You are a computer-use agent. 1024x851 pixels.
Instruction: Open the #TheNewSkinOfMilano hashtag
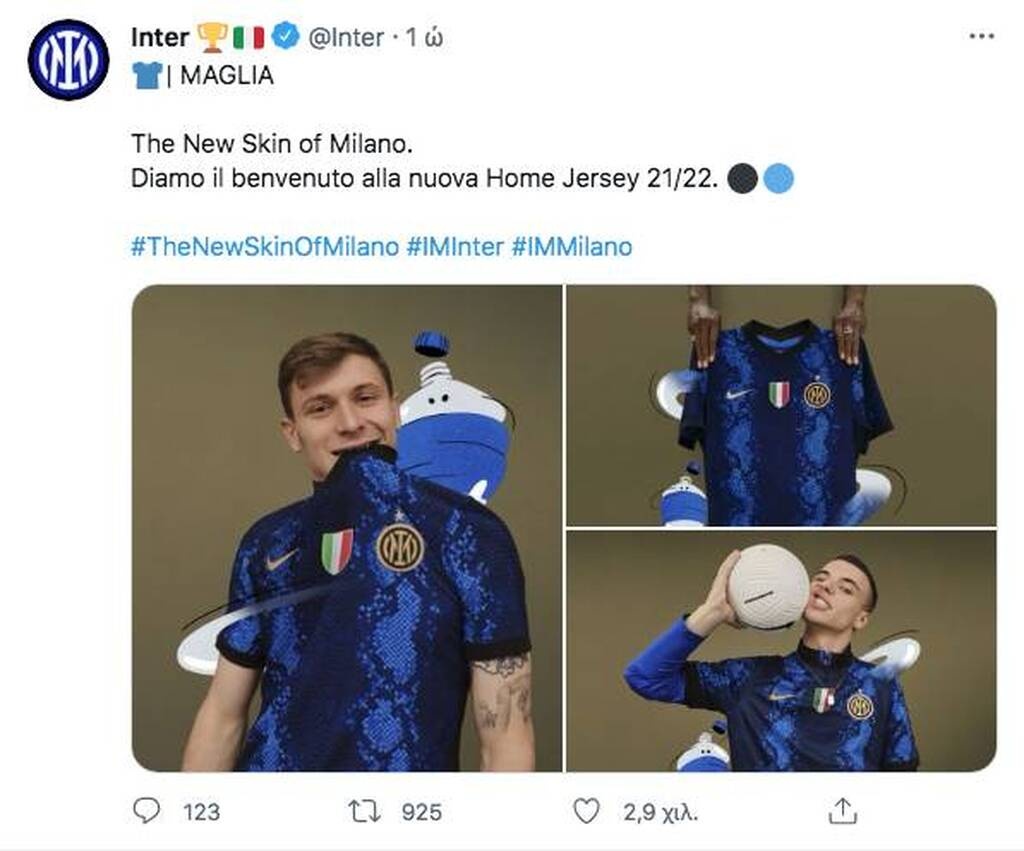click(x=265, y=246)
